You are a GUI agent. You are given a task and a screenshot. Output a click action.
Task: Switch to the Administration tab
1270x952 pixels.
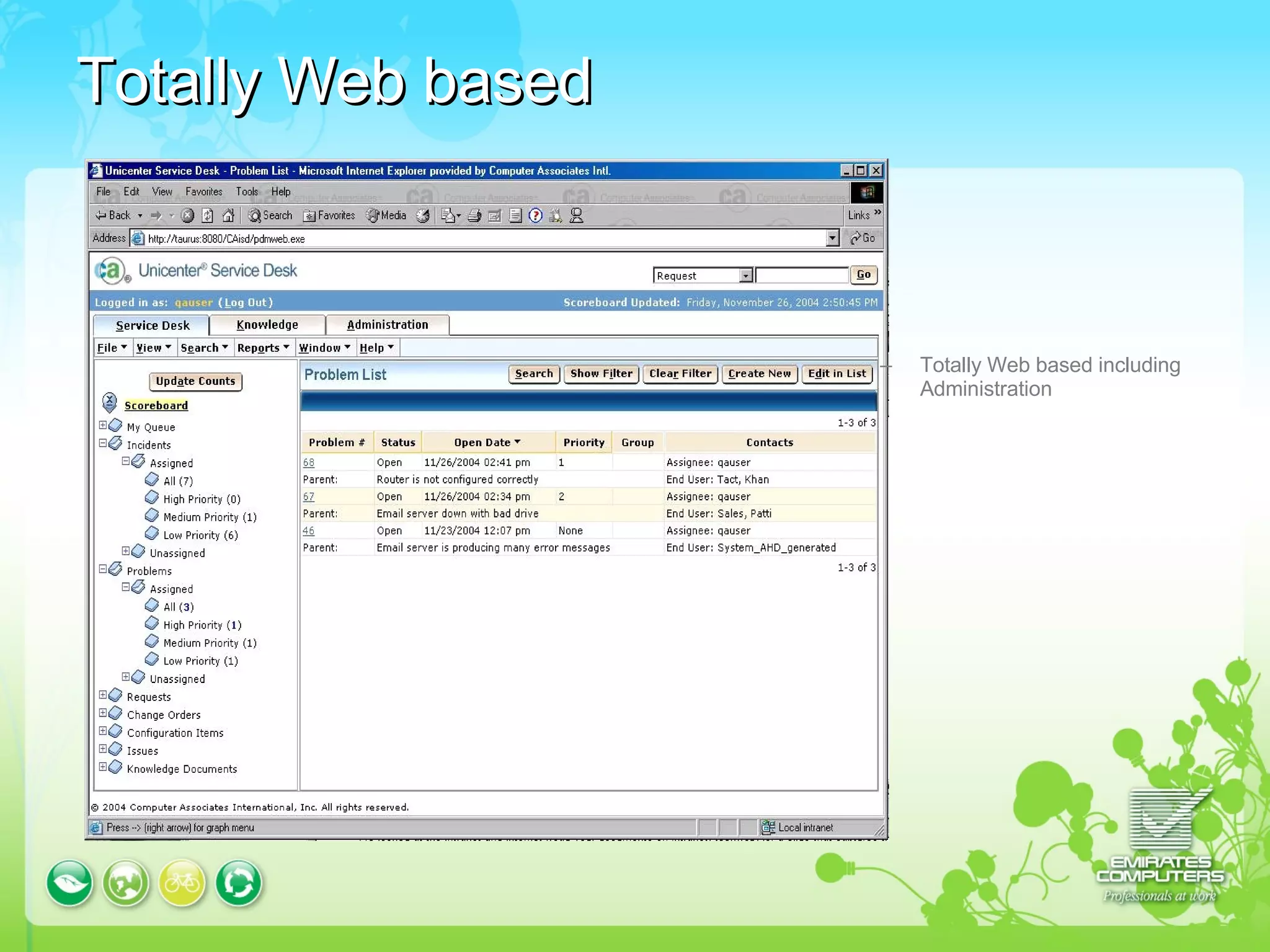pyautogui.click(x=388, y=325)
